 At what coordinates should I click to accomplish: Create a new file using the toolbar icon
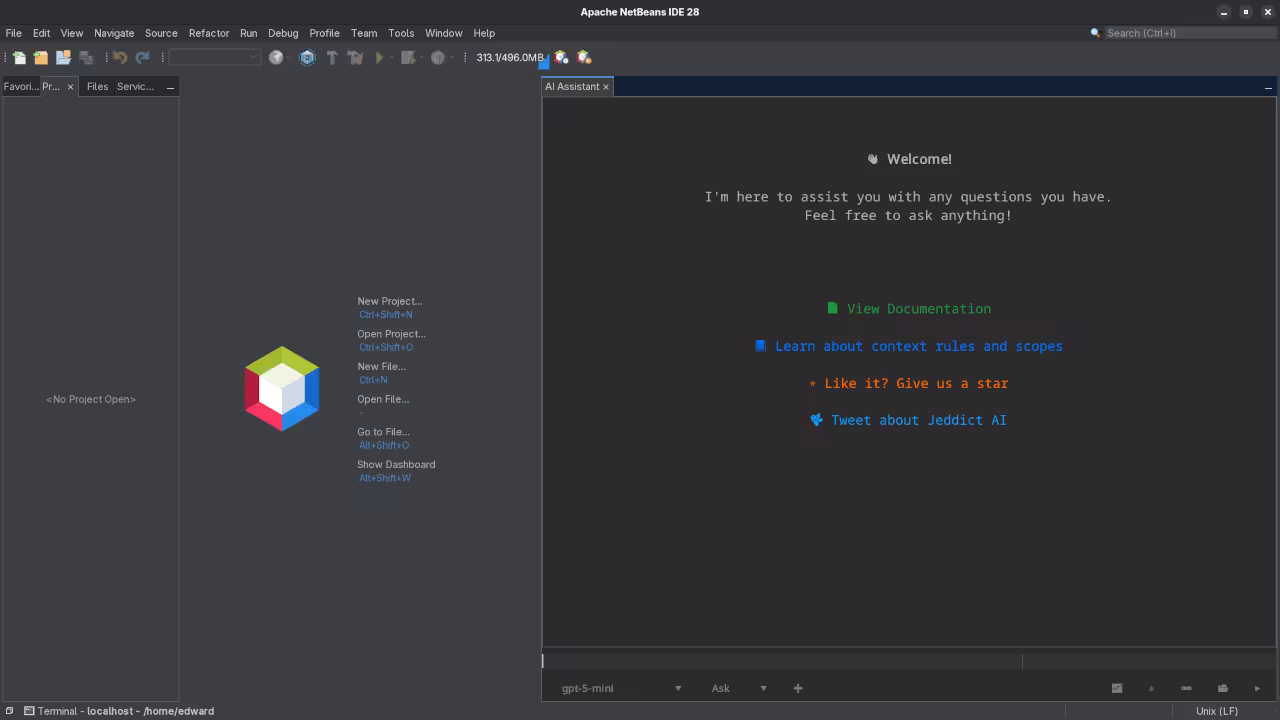19,57
